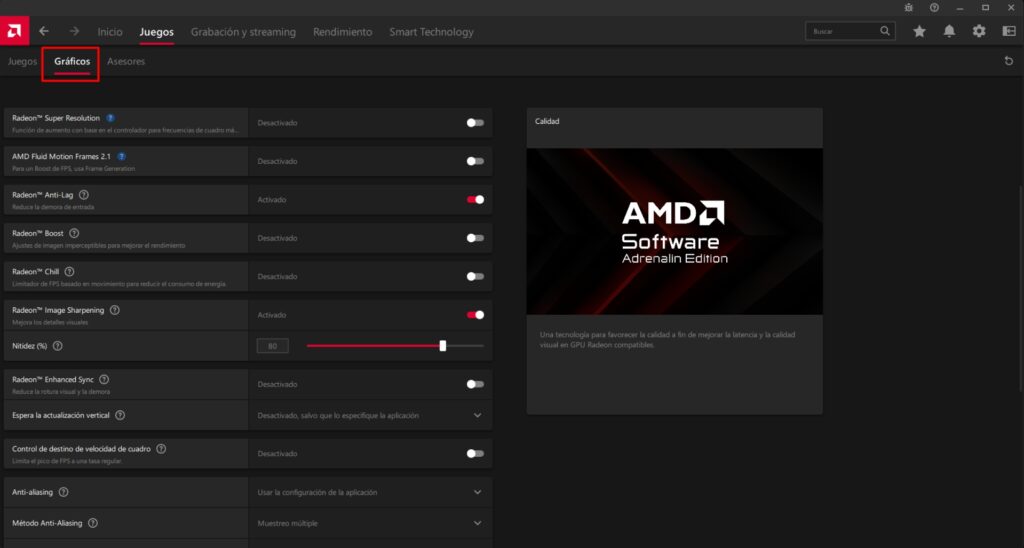The width and height of the screenshot is (1024, 548).
Task: Enable Radeon Super Resolution toggle
Action: pos(475,123)
